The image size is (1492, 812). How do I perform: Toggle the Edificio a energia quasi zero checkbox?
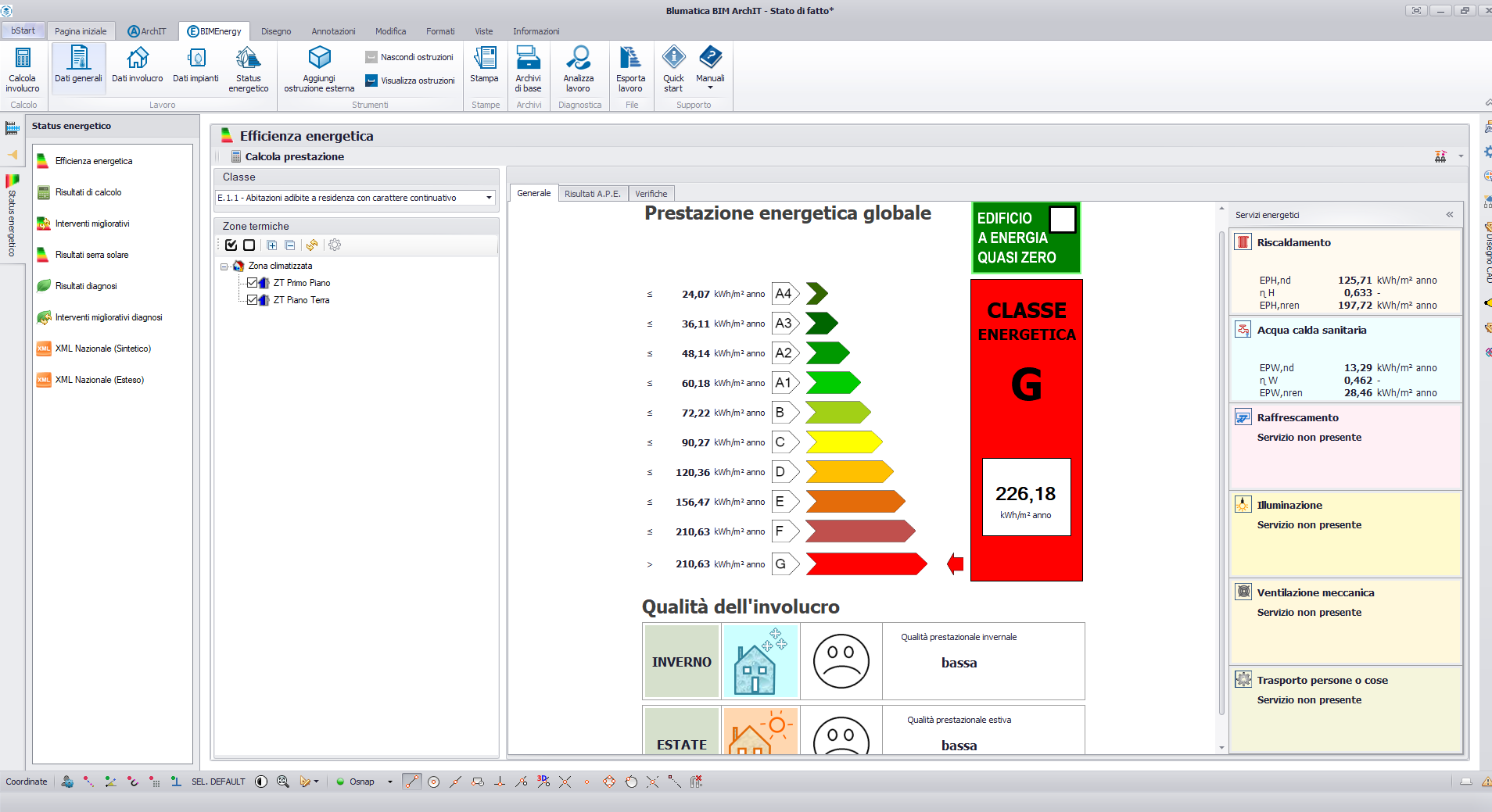(1062, 220)
